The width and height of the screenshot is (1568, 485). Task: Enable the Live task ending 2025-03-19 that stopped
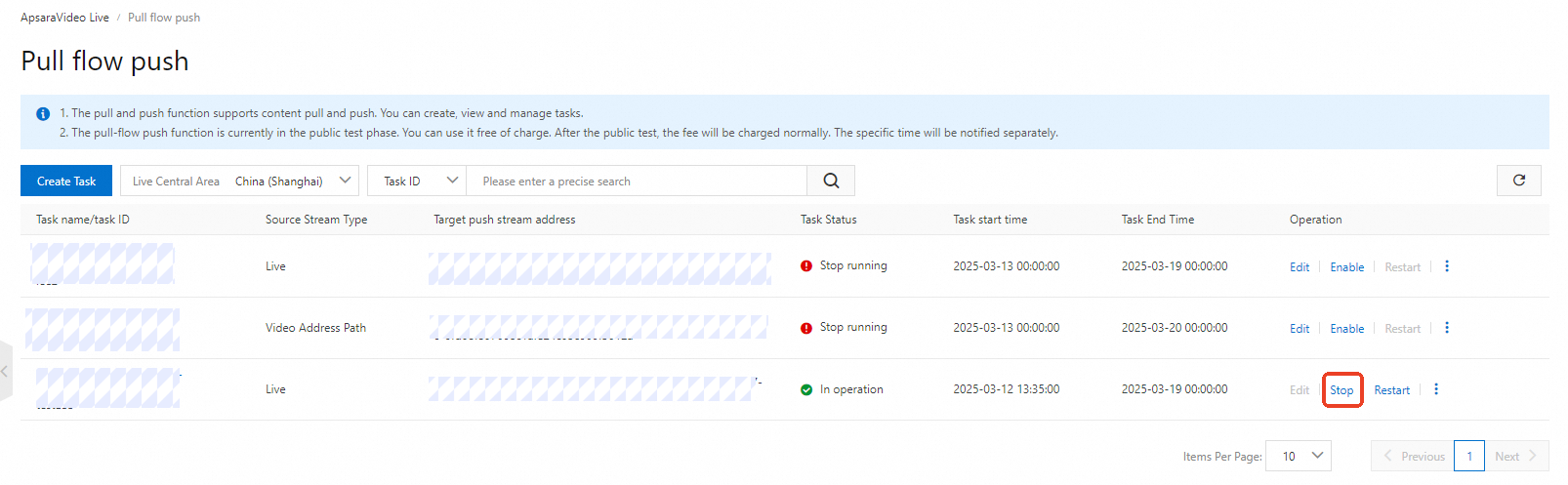[1347, 267]
